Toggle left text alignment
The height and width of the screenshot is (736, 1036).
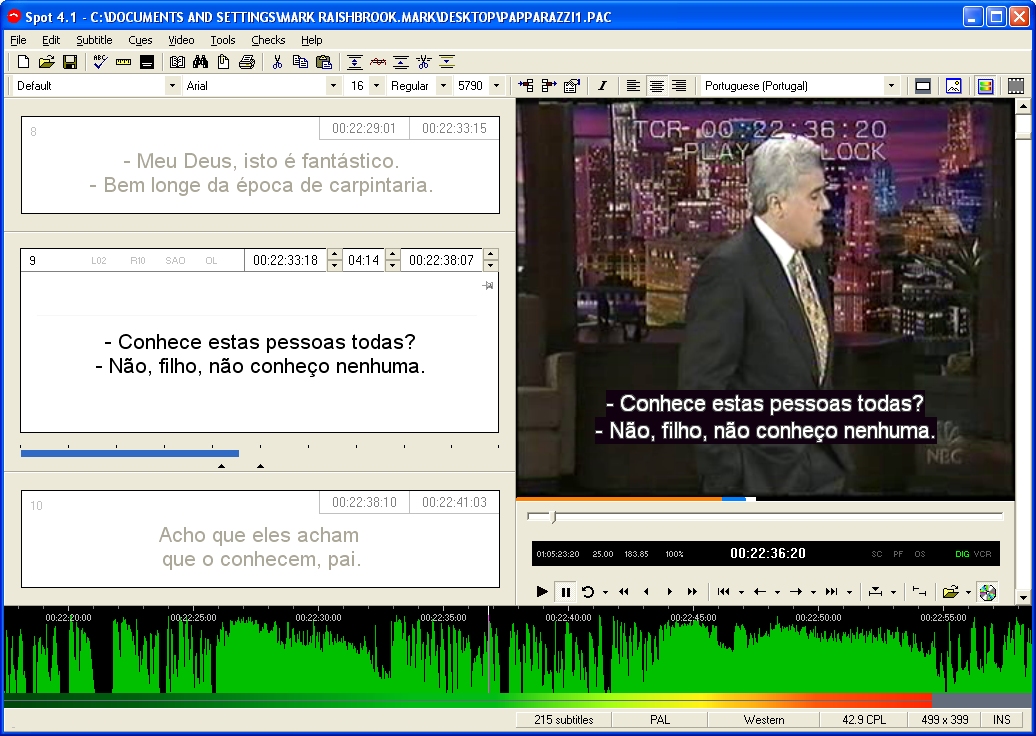tap(633, 86)
